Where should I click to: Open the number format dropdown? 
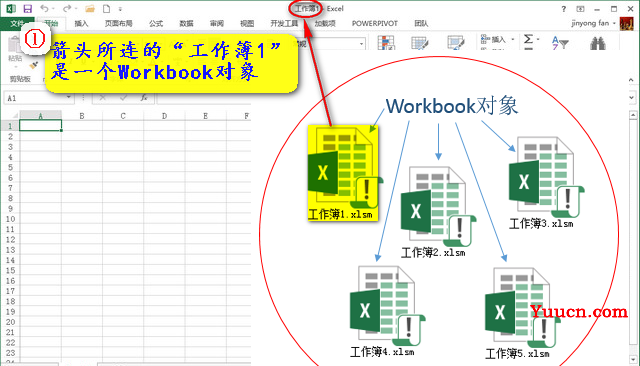click(362, 44)
